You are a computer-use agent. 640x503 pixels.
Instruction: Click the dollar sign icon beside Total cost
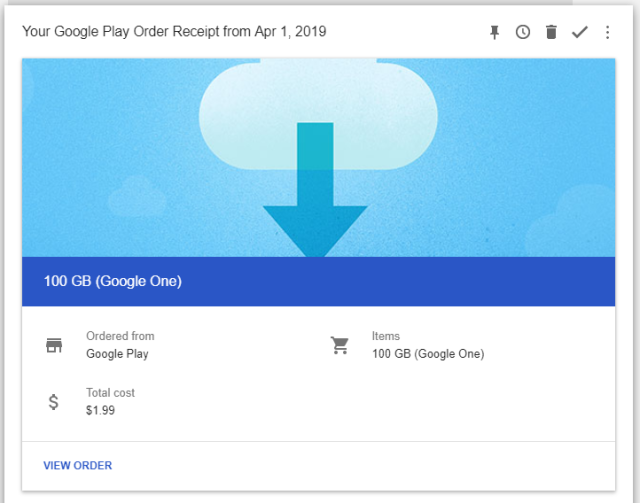53,402
